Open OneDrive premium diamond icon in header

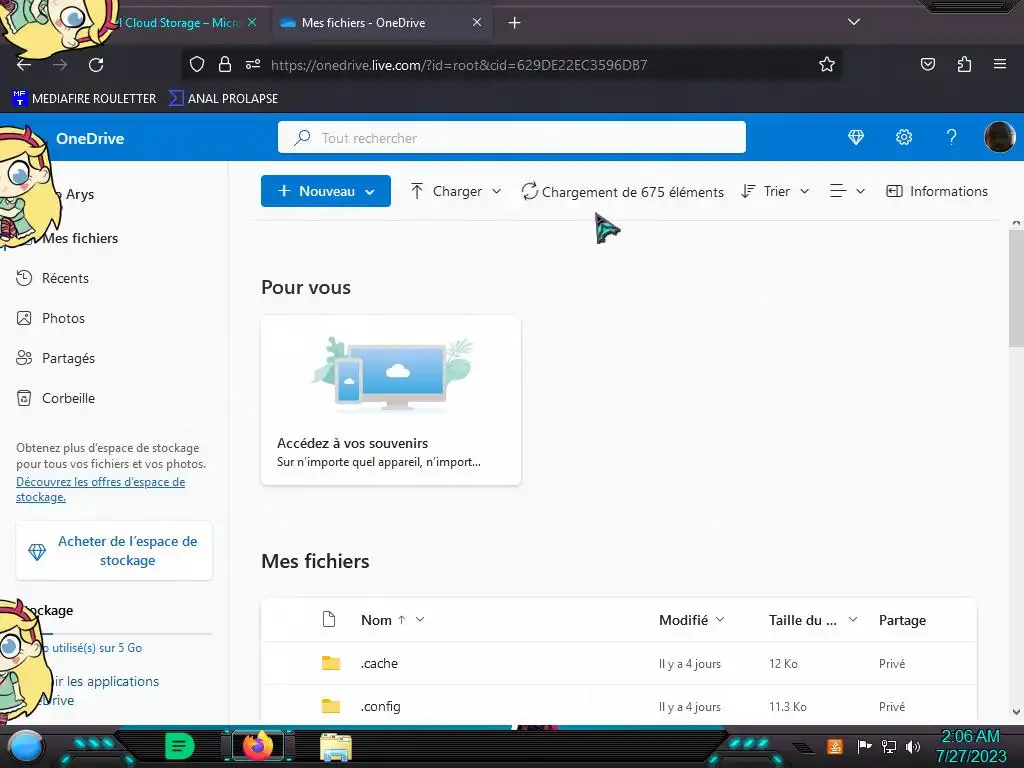tap(856, 137)
